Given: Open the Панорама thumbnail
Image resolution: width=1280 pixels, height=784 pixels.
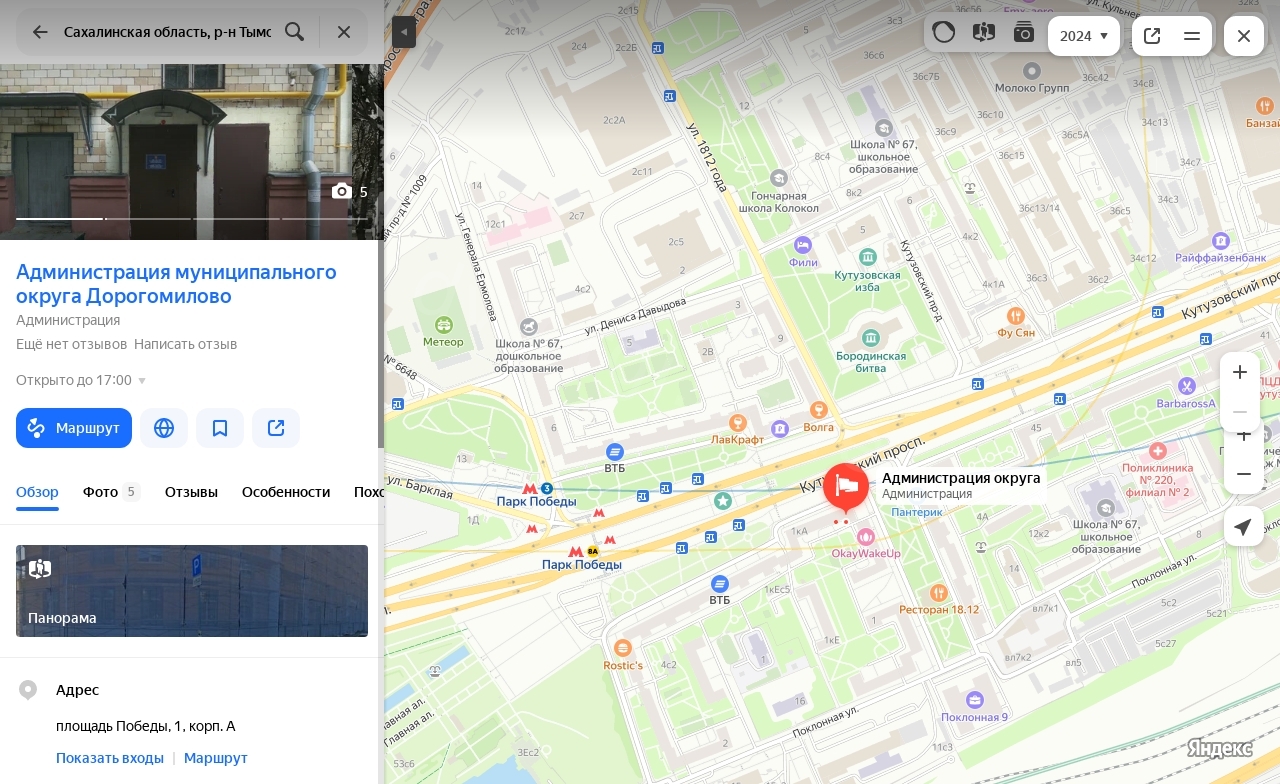Looking at the screenshot, I should [192, 591].
